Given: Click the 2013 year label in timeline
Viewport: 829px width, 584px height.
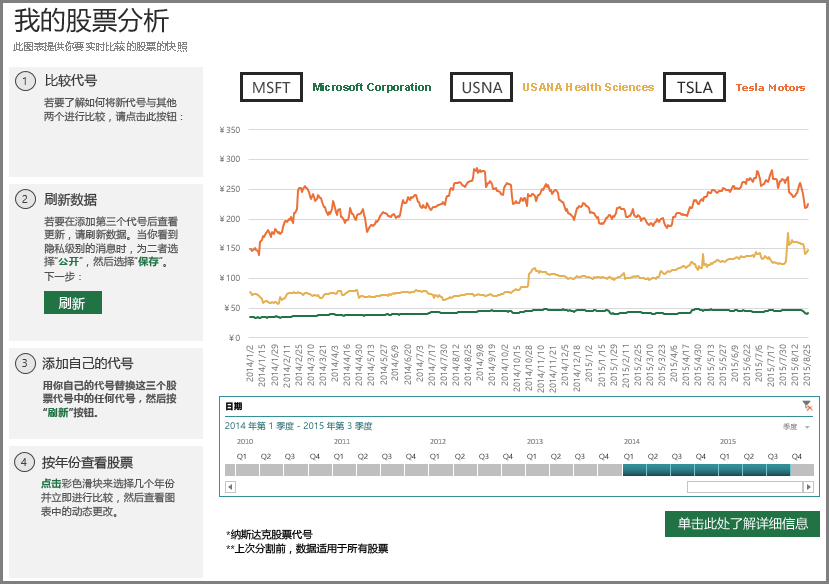Looking at the screenshot, I should [x=535, y=441].
